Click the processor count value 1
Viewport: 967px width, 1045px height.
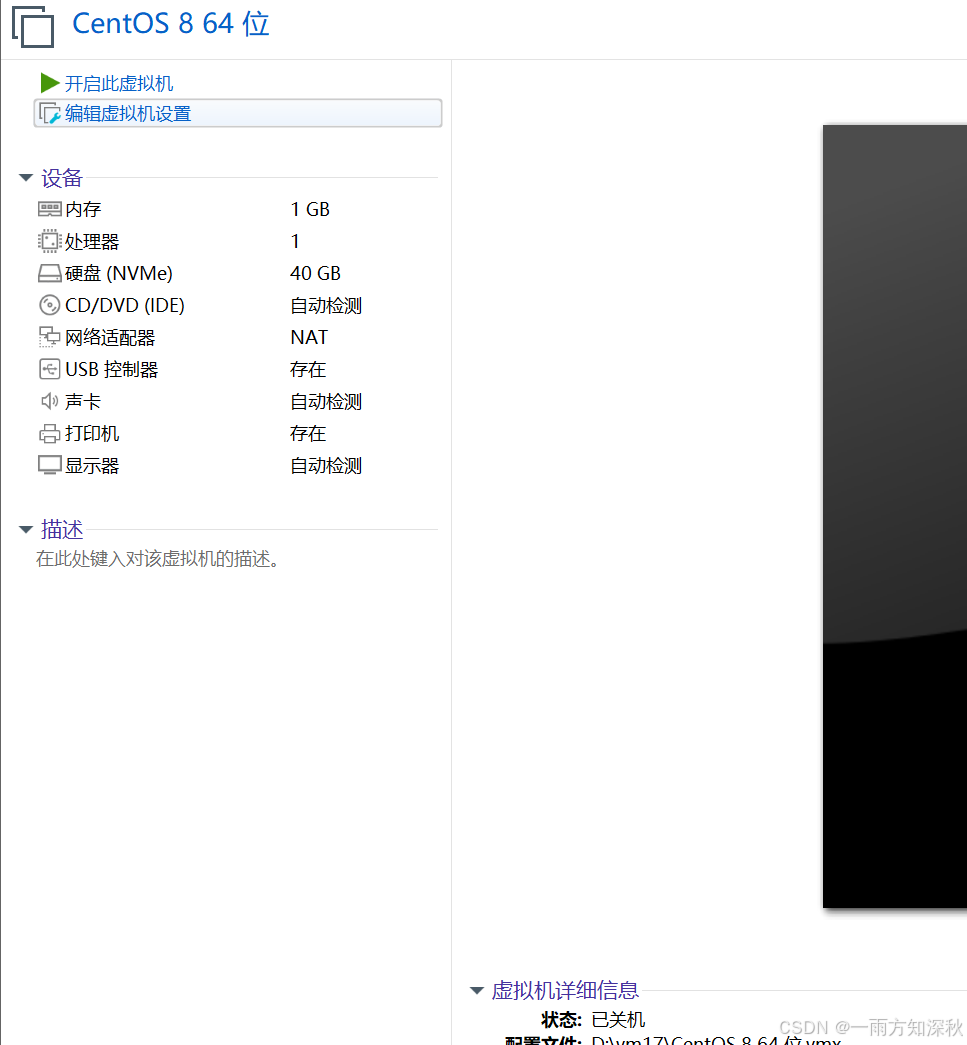(295, 241)
